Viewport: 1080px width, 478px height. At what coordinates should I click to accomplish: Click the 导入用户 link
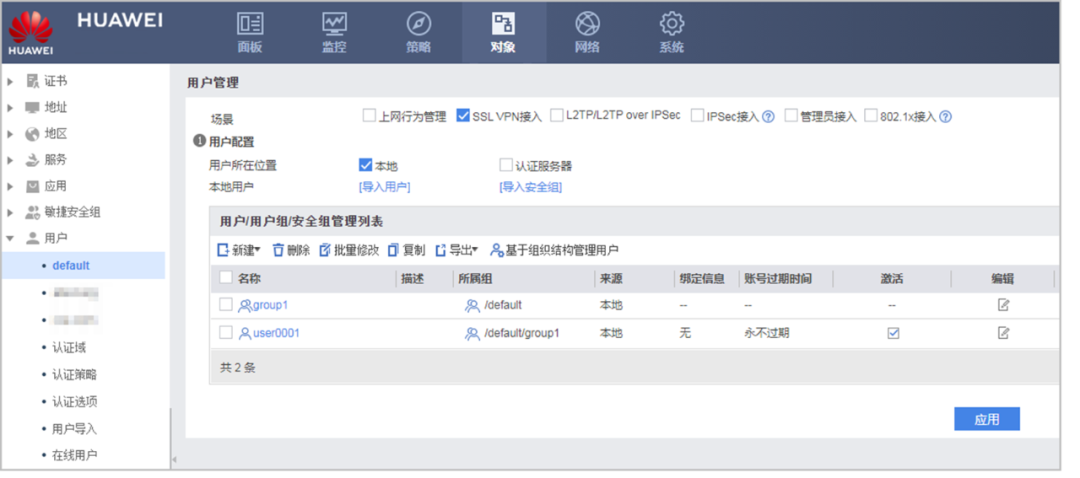pos(384,187)
